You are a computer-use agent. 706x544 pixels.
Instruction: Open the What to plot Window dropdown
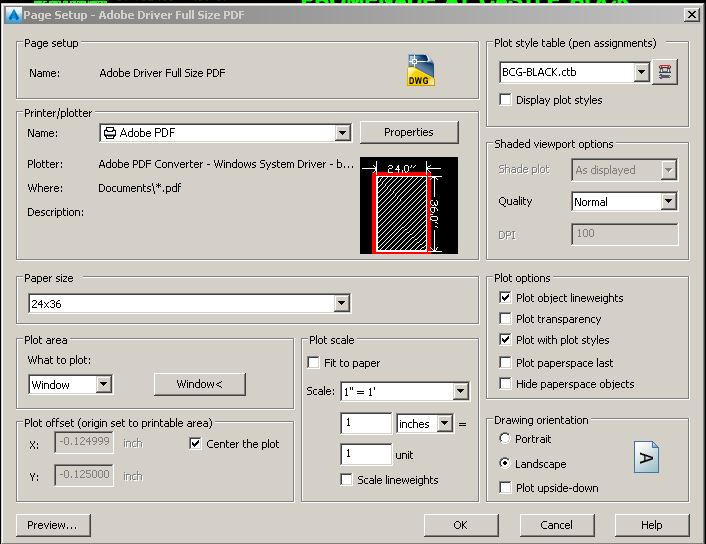[104, 385]
